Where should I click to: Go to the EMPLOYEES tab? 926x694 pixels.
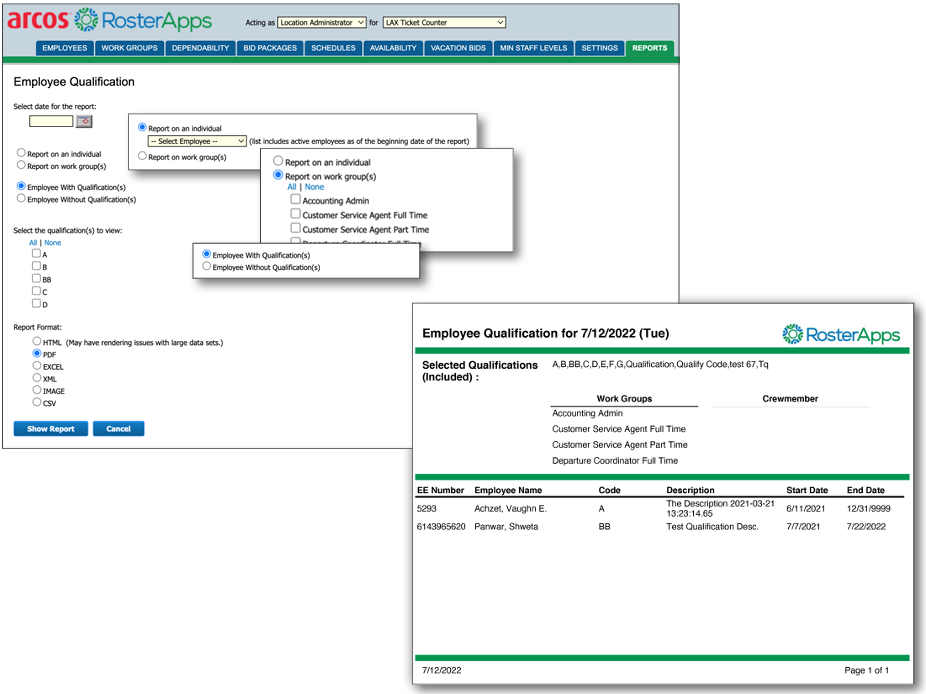pos(64,48)
